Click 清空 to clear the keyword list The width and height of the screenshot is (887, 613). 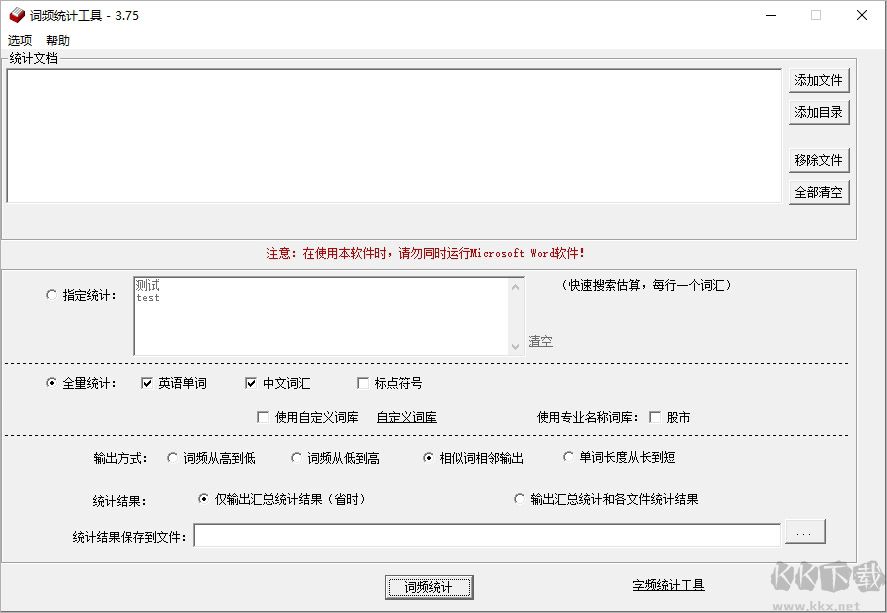click(540, 341)
